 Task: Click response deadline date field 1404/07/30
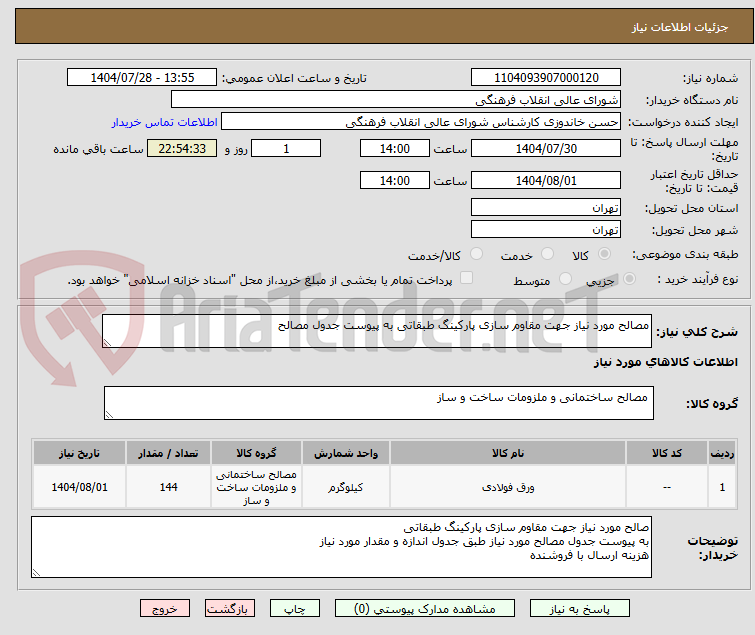(546, 148)
